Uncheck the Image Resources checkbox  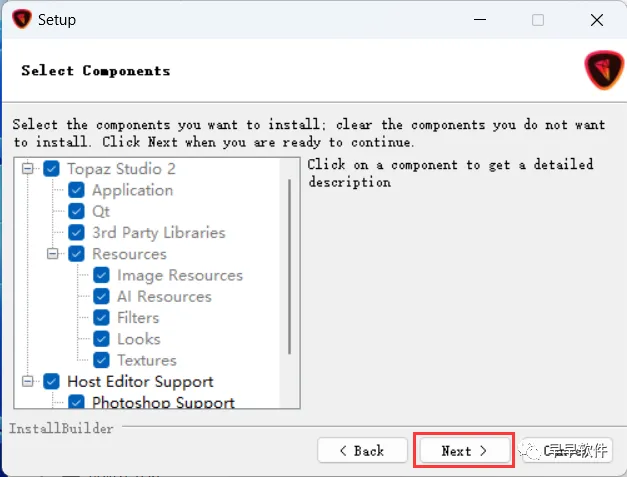click(101, 275)
